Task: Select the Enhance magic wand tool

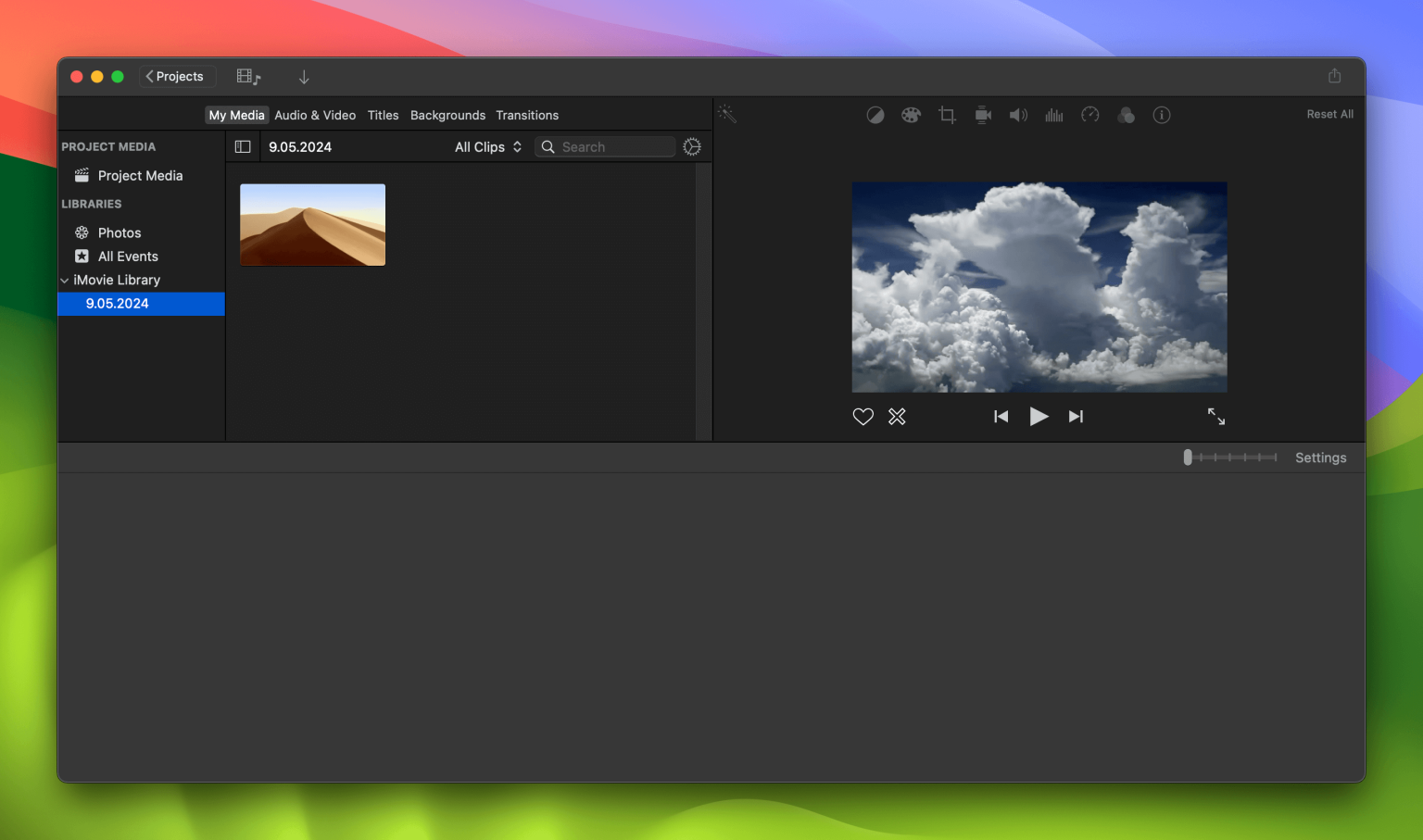Action: coord(727,114)
